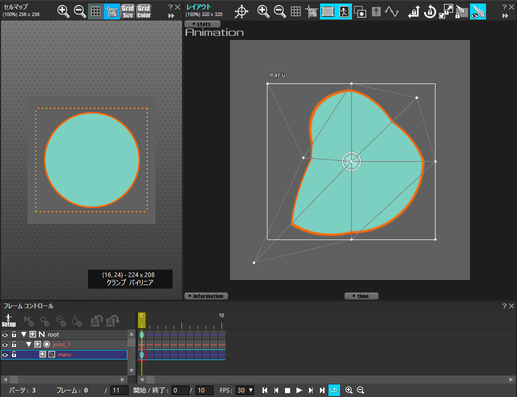
Task: Open the Grid Size setting
Action: pyautogui.click(x=128, y=11)
